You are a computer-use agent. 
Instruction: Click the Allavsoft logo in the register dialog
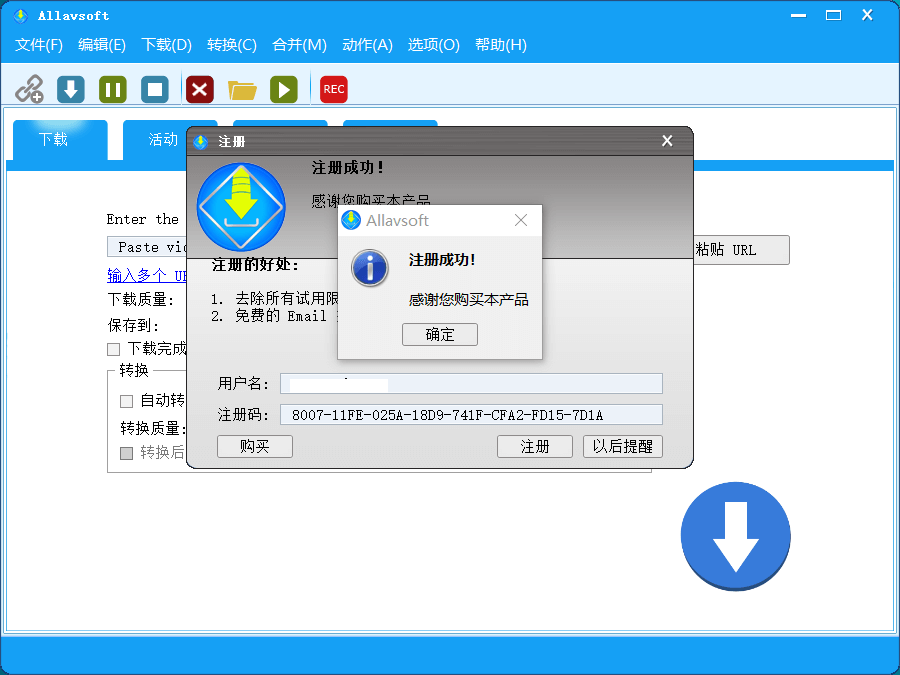tap(240, 207)
